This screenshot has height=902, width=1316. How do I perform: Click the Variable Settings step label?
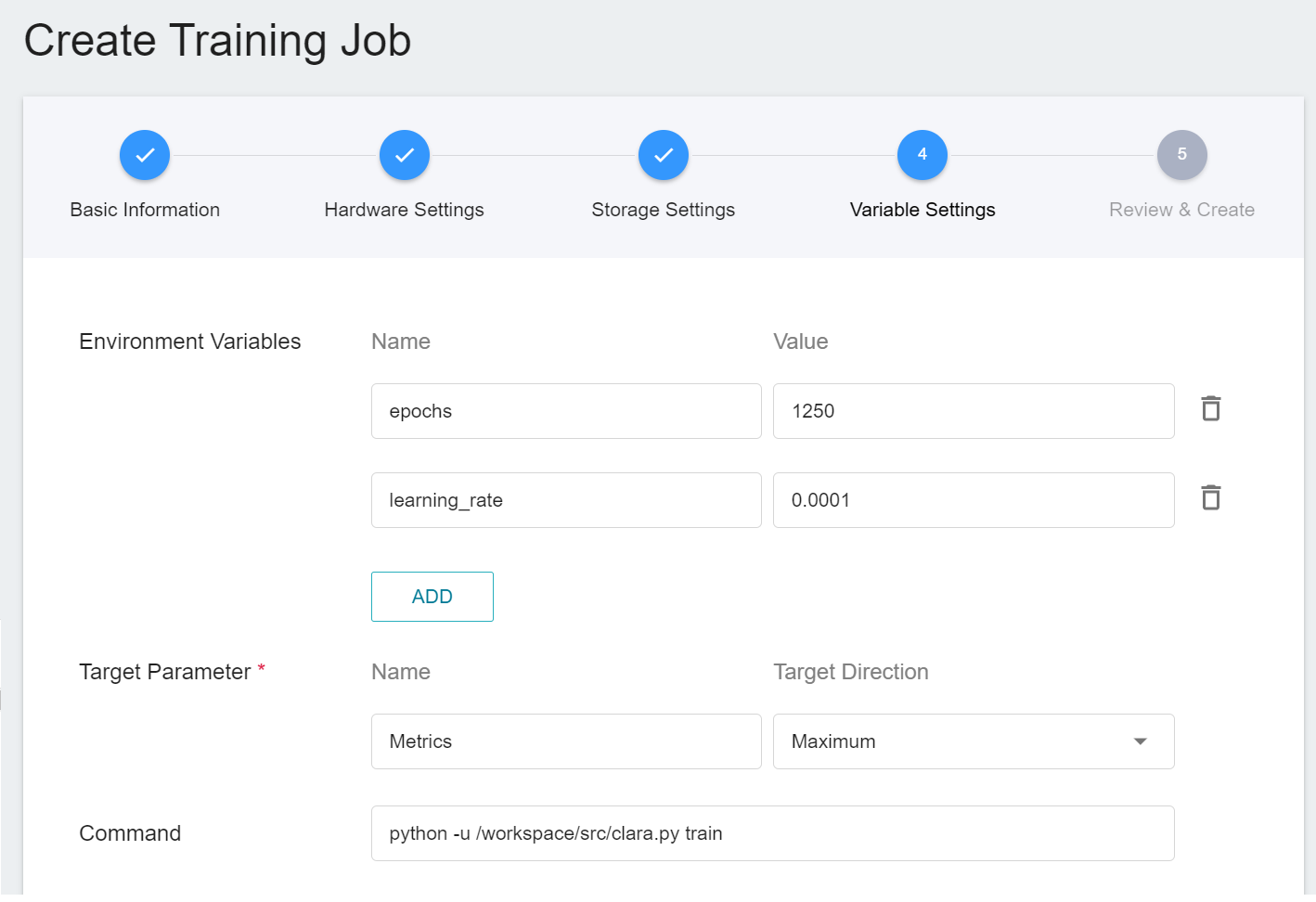922,210
